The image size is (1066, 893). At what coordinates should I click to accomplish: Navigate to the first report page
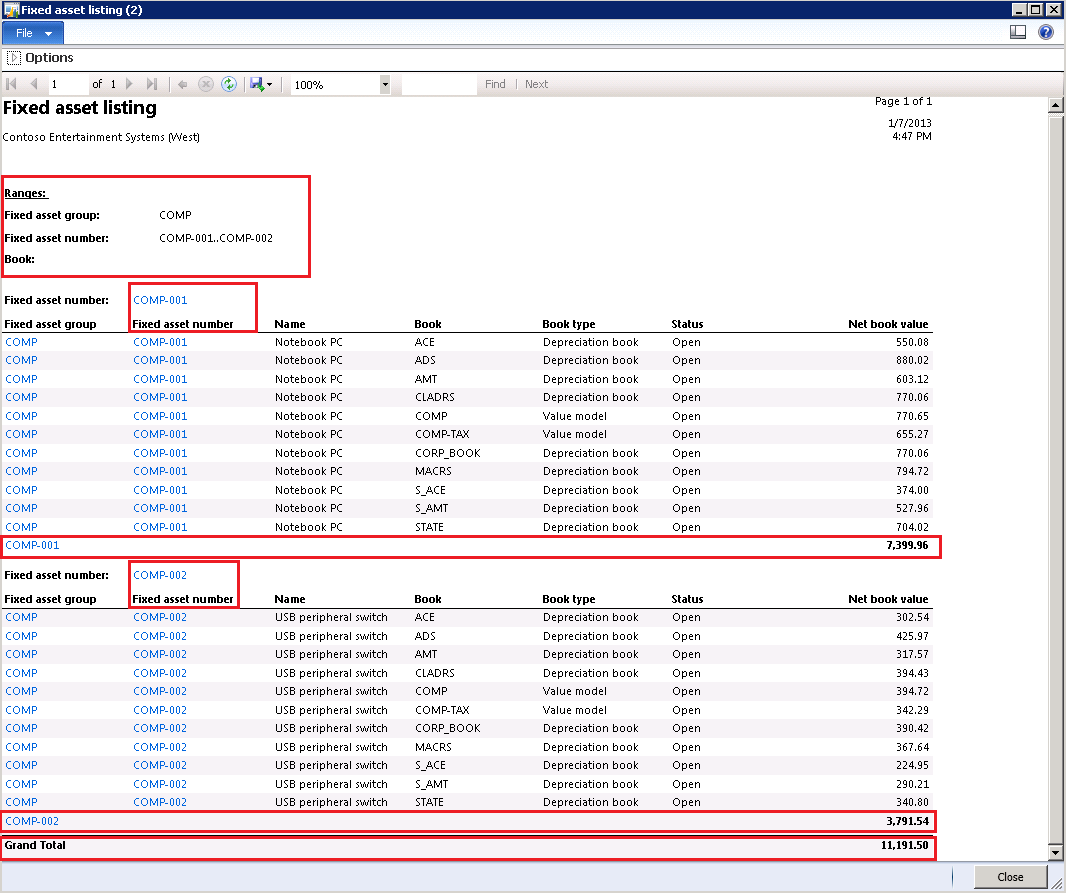pos(11,84)
